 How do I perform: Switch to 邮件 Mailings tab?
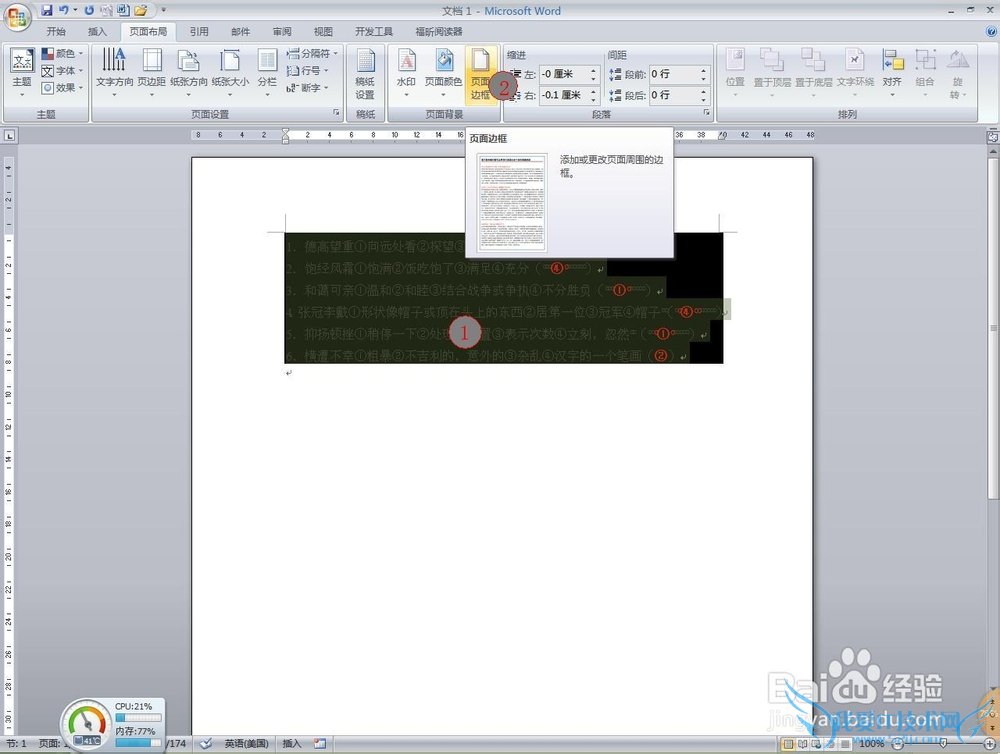(x=240, y=31)
